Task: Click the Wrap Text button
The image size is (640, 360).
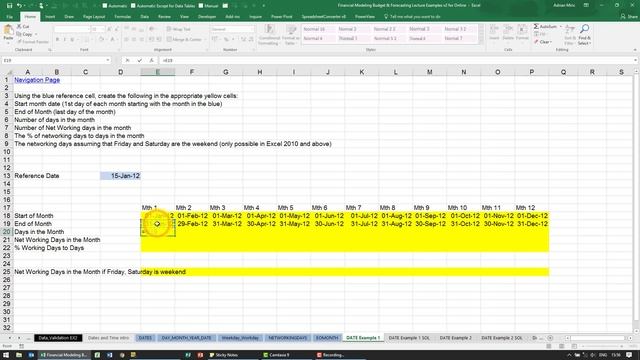Action: point(178,29)
